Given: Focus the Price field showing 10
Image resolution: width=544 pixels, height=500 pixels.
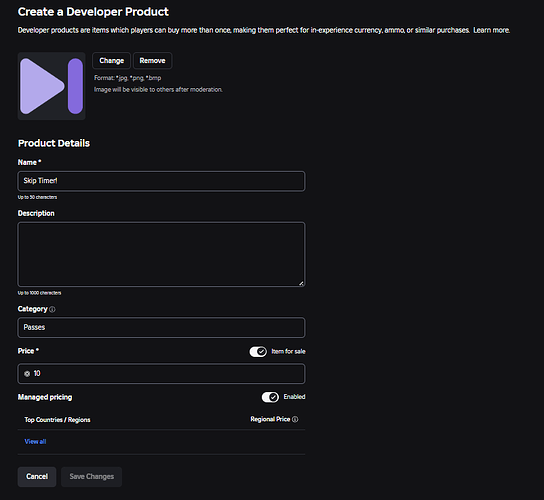Looking at the screenshot, I should (x=161, y=373).
